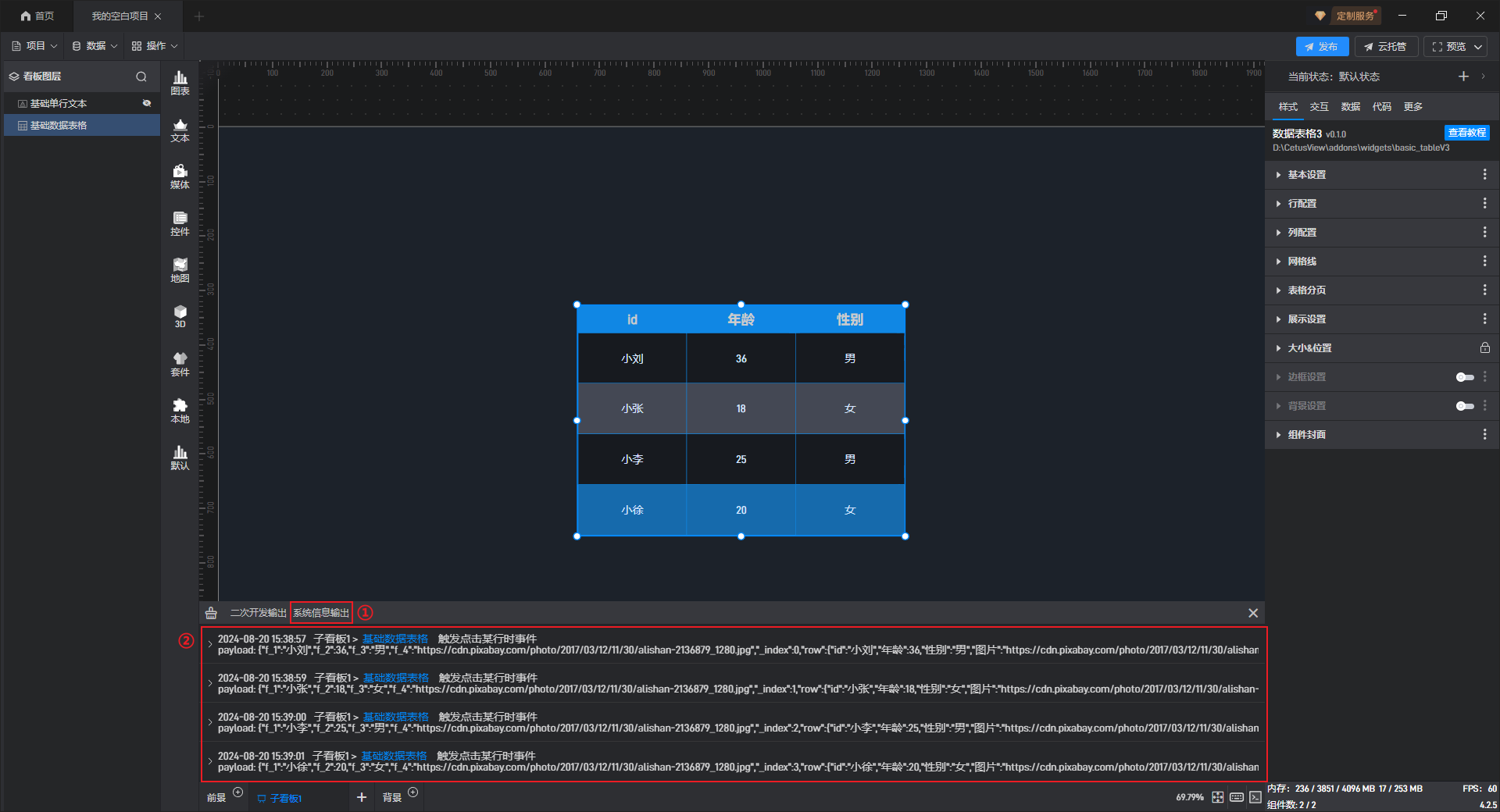Image resolution: width=1500 pixels, height=812 pixels.
Task: Add a foreground layer beside 前景
Action: click(x=238, y=792)
